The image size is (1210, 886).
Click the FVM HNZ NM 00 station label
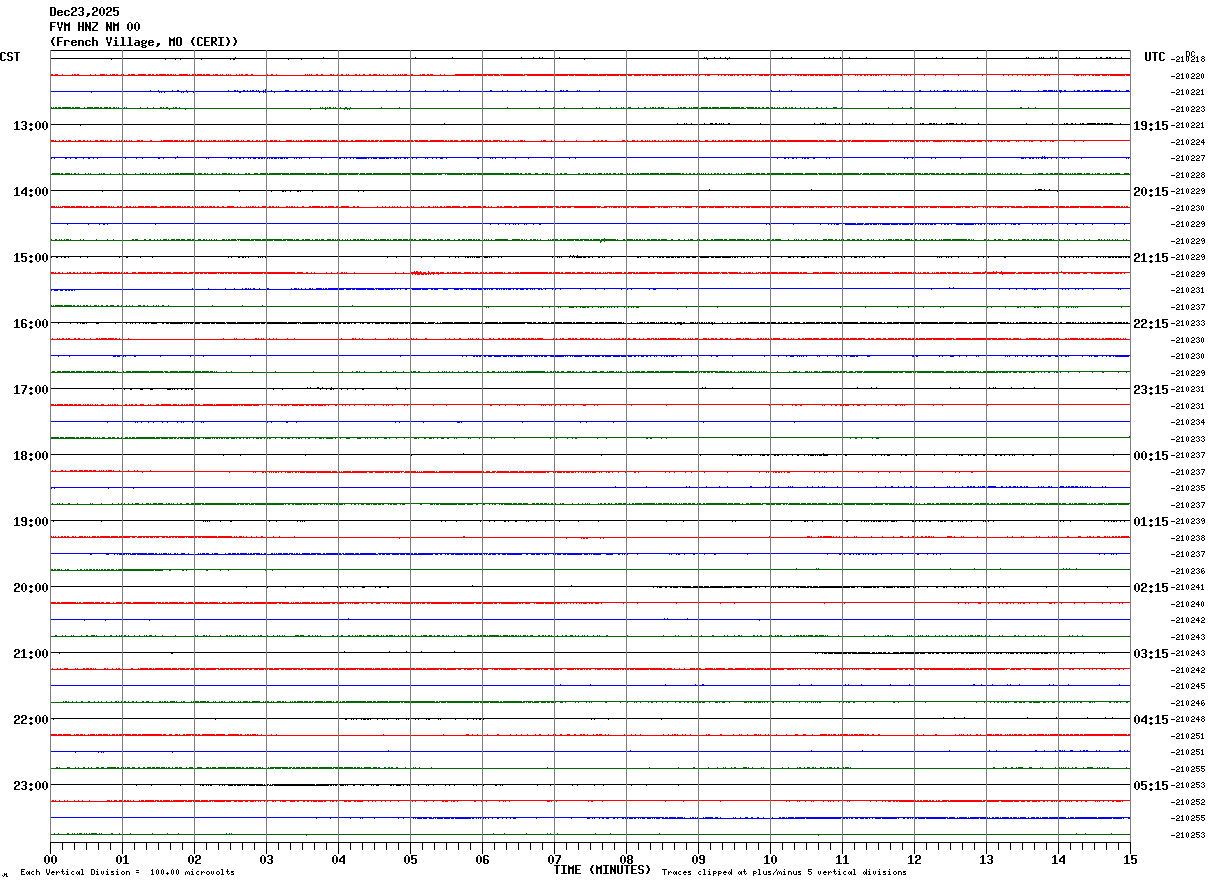click(95, 27)
